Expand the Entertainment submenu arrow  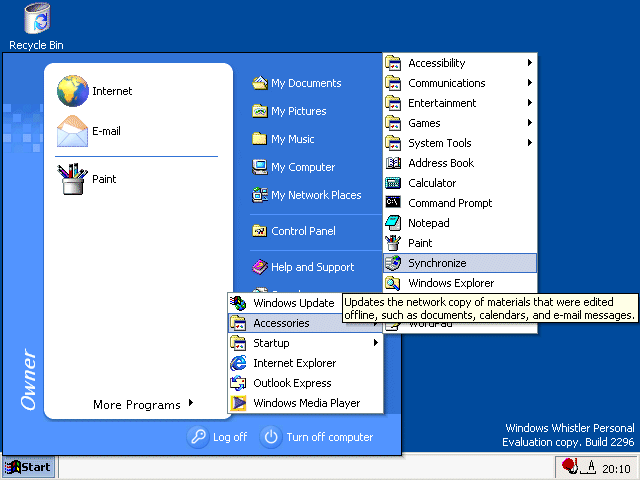[x=529, y=102]
